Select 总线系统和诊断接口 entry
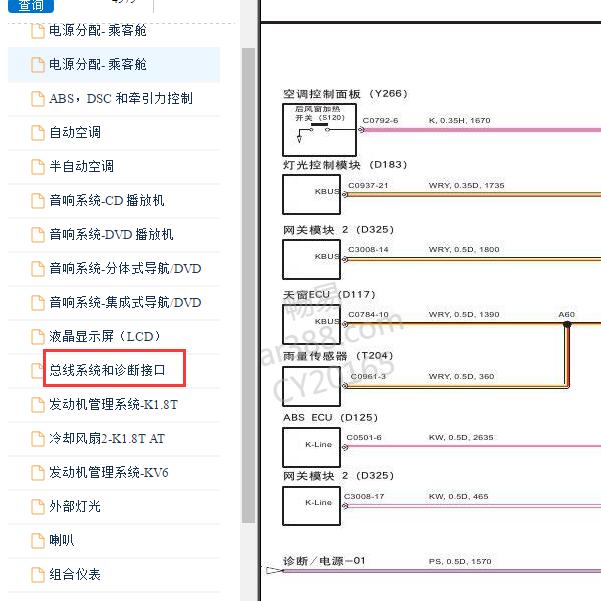Viewport: 601px width, 601px height. pos(107,370)
